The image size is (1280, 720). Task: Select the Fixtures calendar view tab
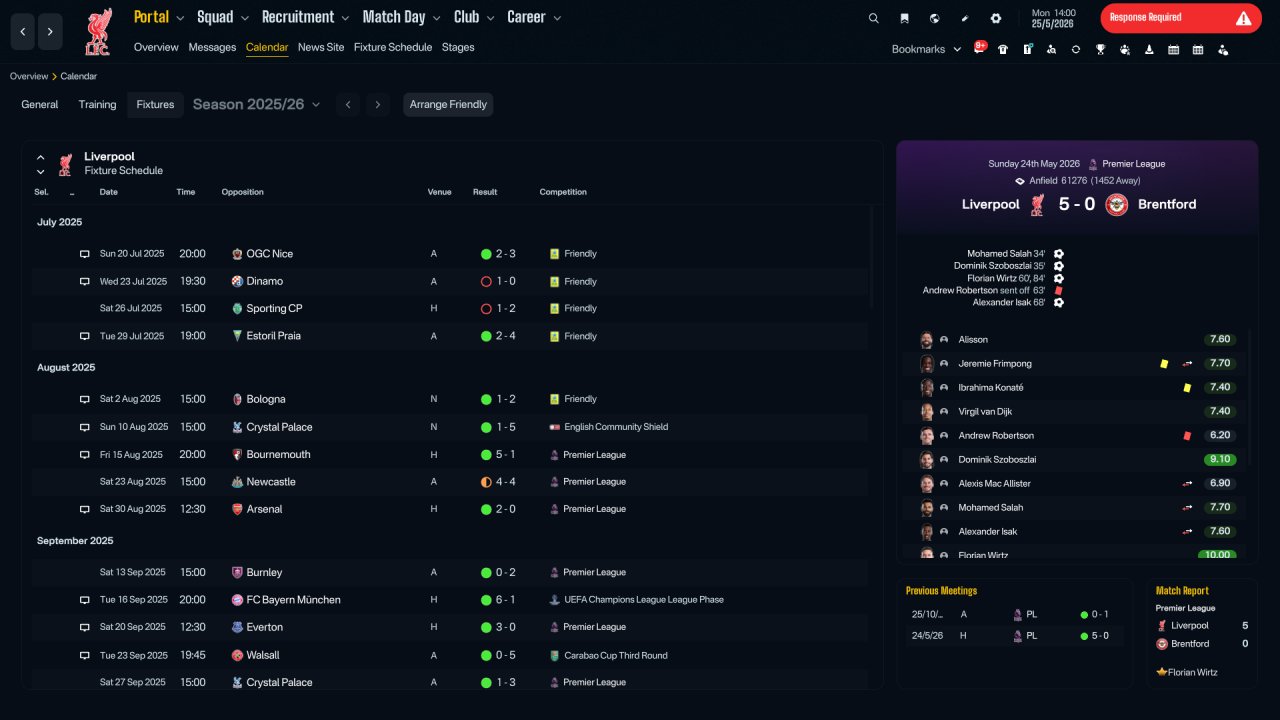click(x=155, y=105)
